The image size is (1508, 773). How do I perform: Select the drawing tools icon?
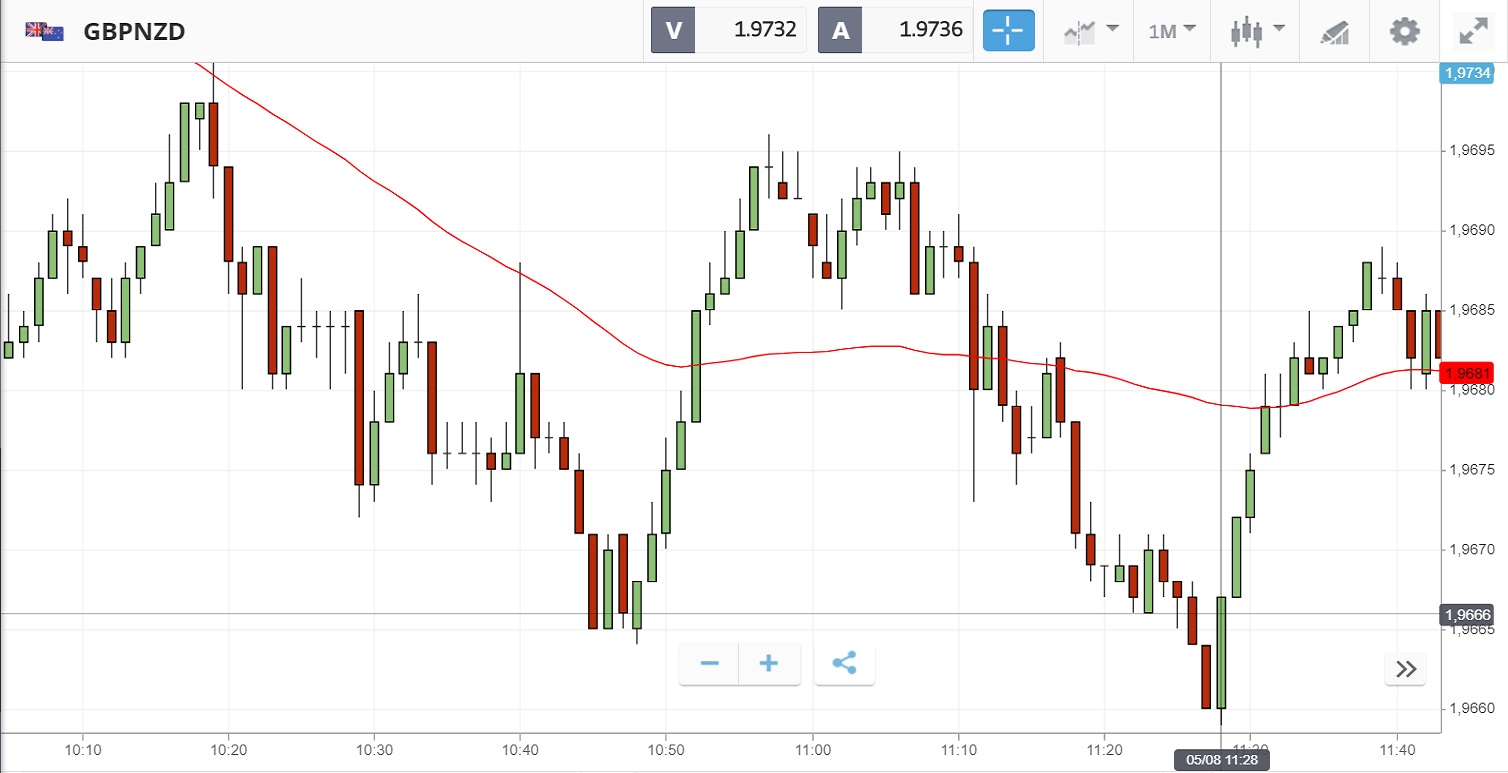coord(1333,30)
